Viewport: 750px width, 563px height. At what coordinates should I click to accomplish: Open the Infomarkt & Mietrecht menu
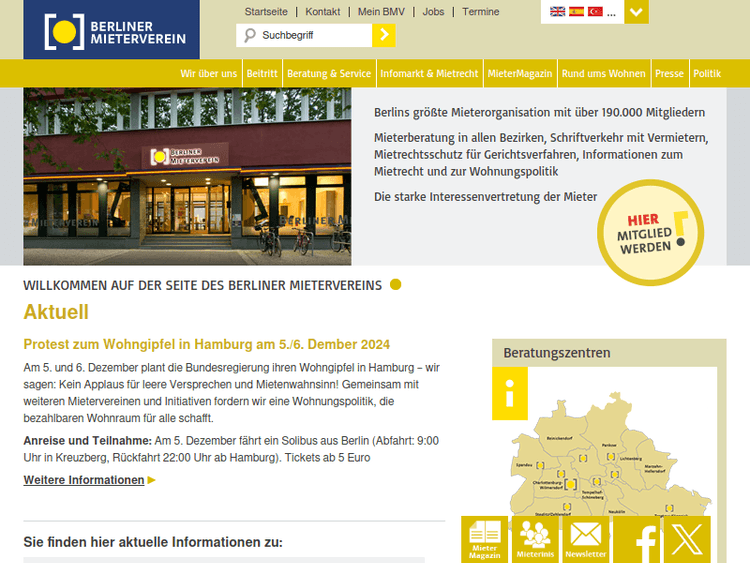(x=429, y=74)
